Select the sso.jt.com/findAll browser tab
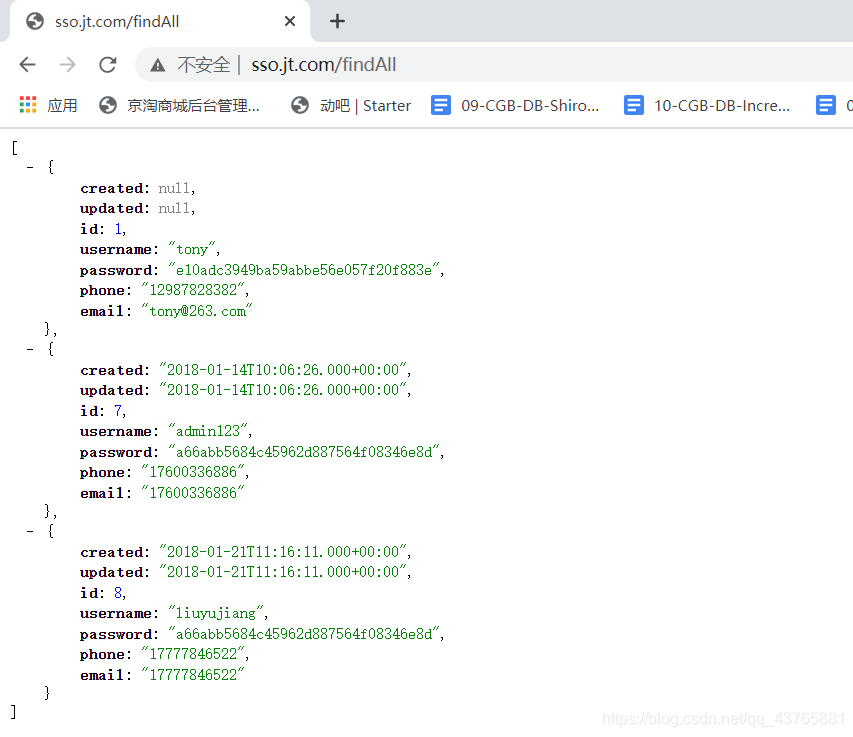This screenshot has height=737, width=853. click(x=160, y=21)
